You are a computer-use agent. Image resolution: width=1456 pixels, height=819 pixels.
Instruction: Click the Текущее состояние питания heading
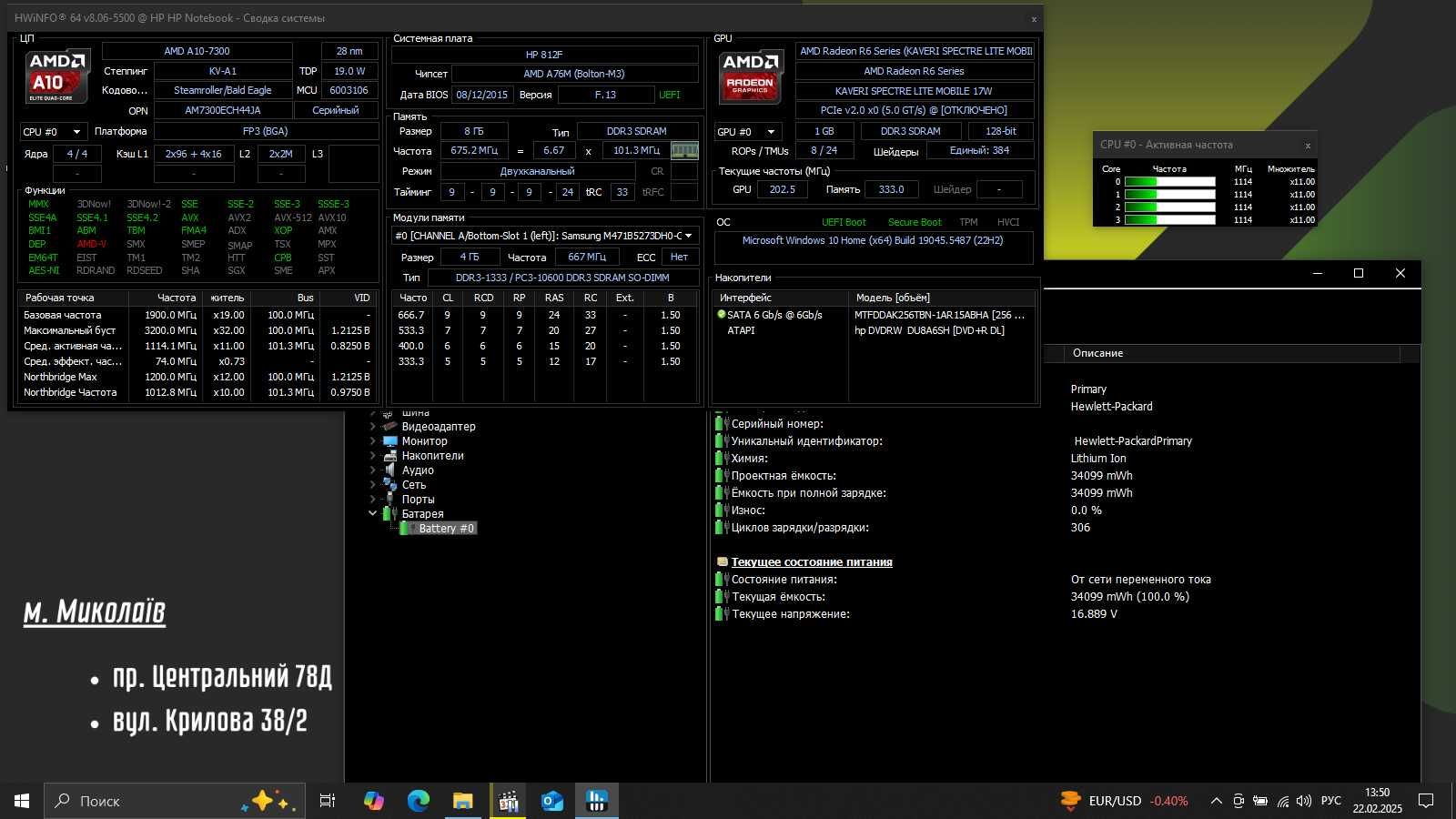(812, 562)
